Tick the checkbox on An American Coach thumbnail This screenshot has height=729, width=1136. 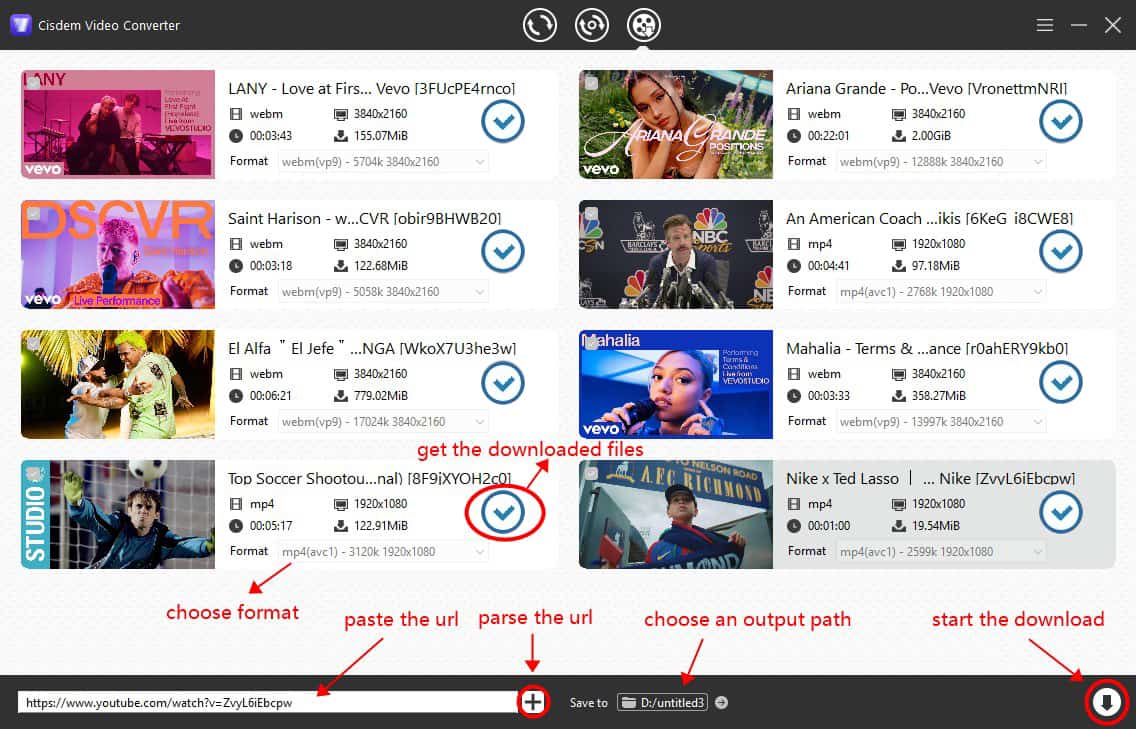(x=591, y=213)
